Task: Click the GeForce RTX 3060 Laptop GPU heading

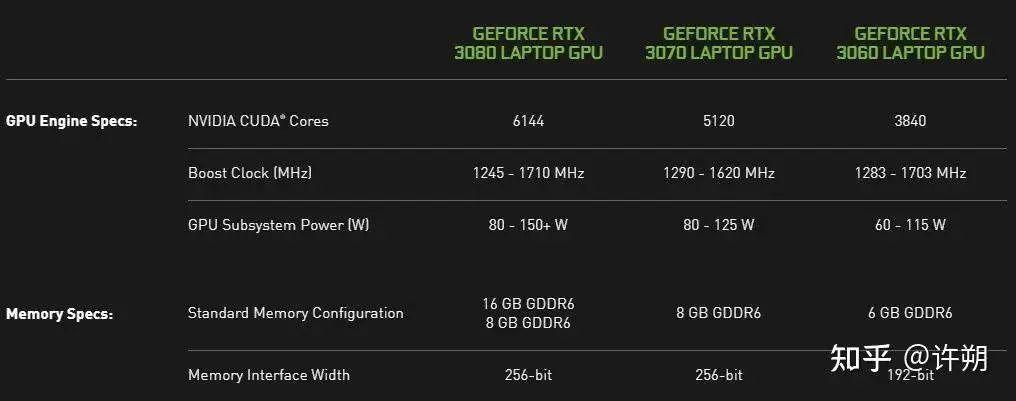Action: pos(910,43)
